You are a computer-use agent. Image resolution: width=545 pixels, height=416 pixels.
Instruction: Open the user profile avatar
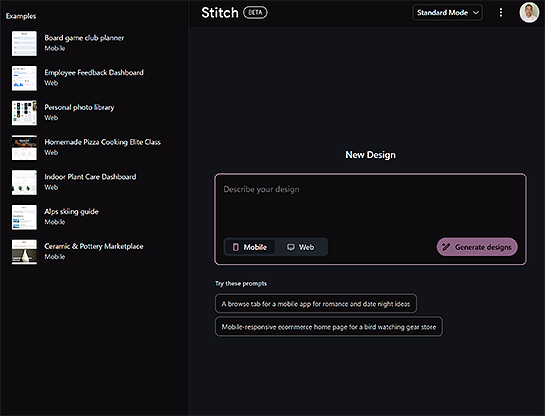(529, 13)
